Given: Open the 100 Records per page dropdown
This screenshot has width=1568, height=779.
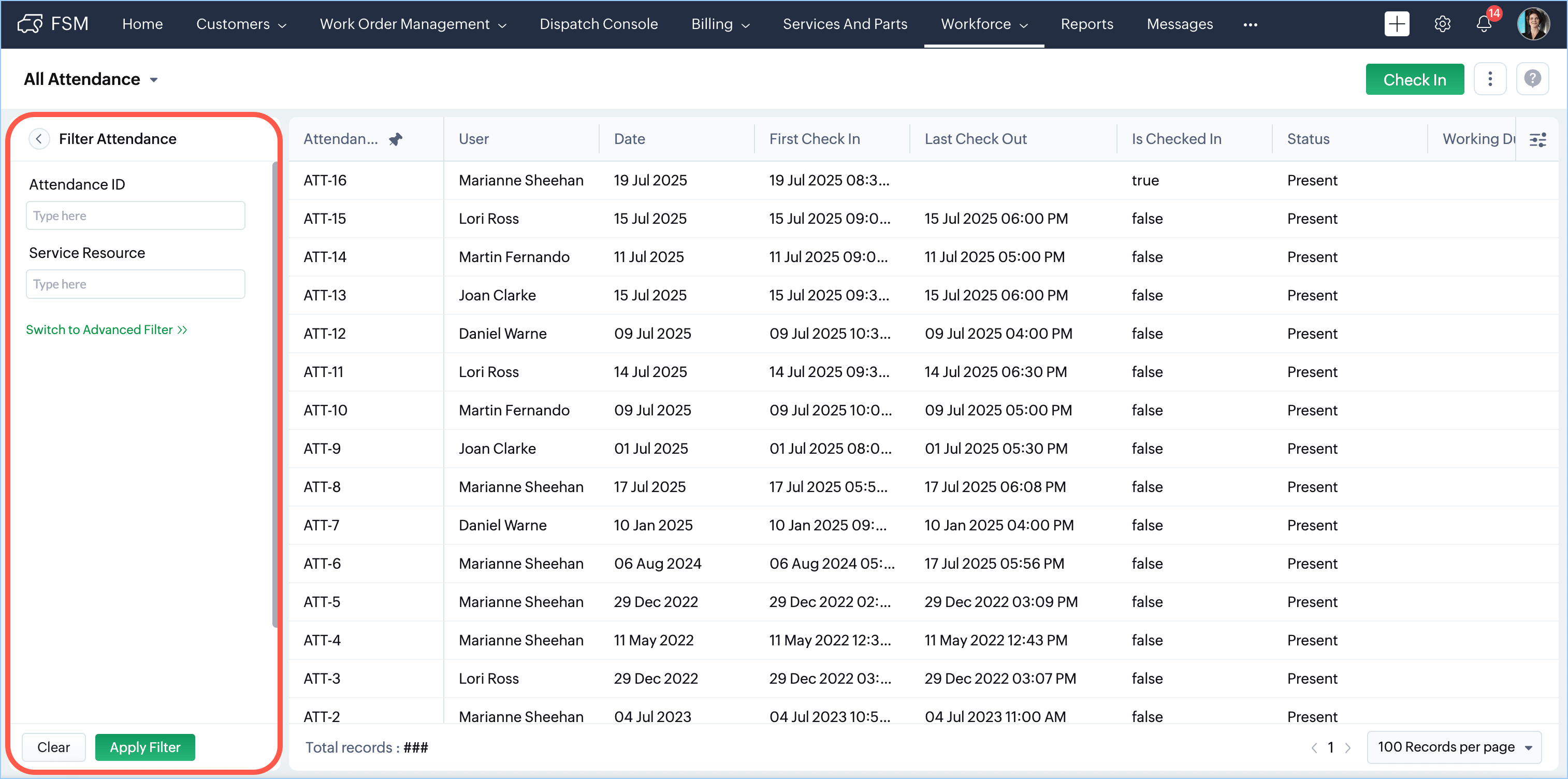Looking at the screenshot, I should 1454,747.
